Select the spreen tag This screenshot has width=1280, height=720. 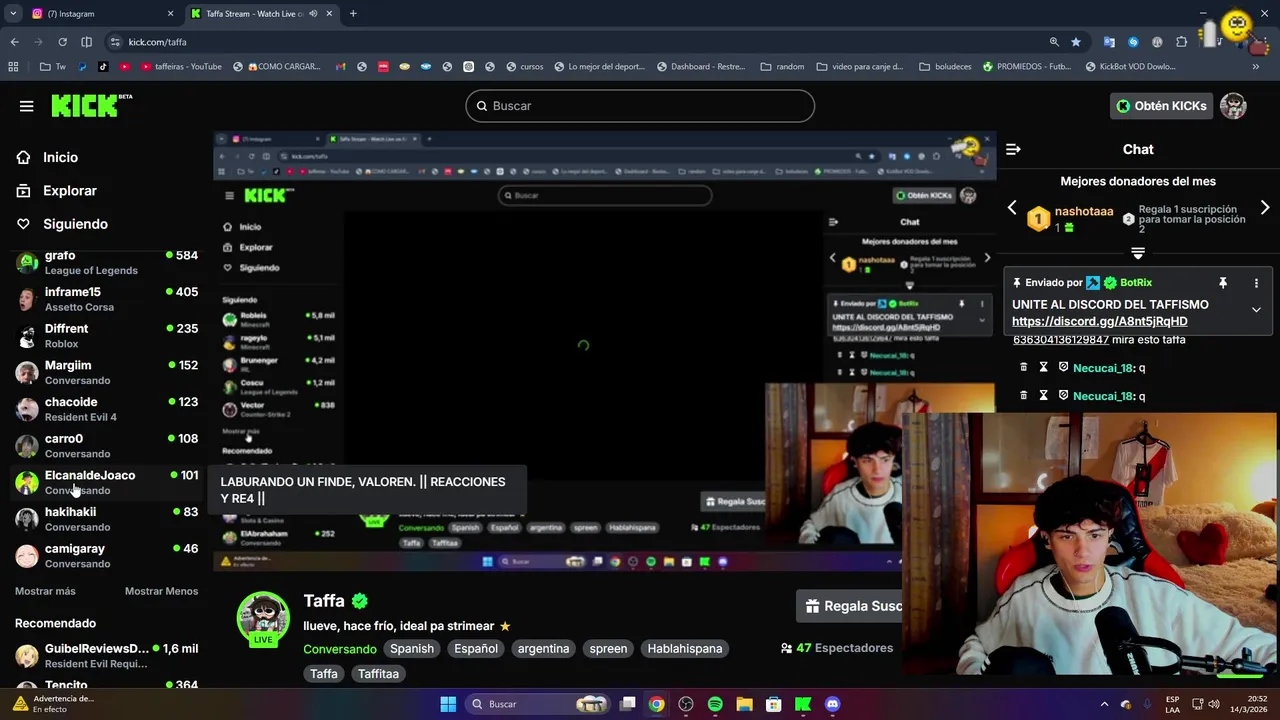click(608, 648)
